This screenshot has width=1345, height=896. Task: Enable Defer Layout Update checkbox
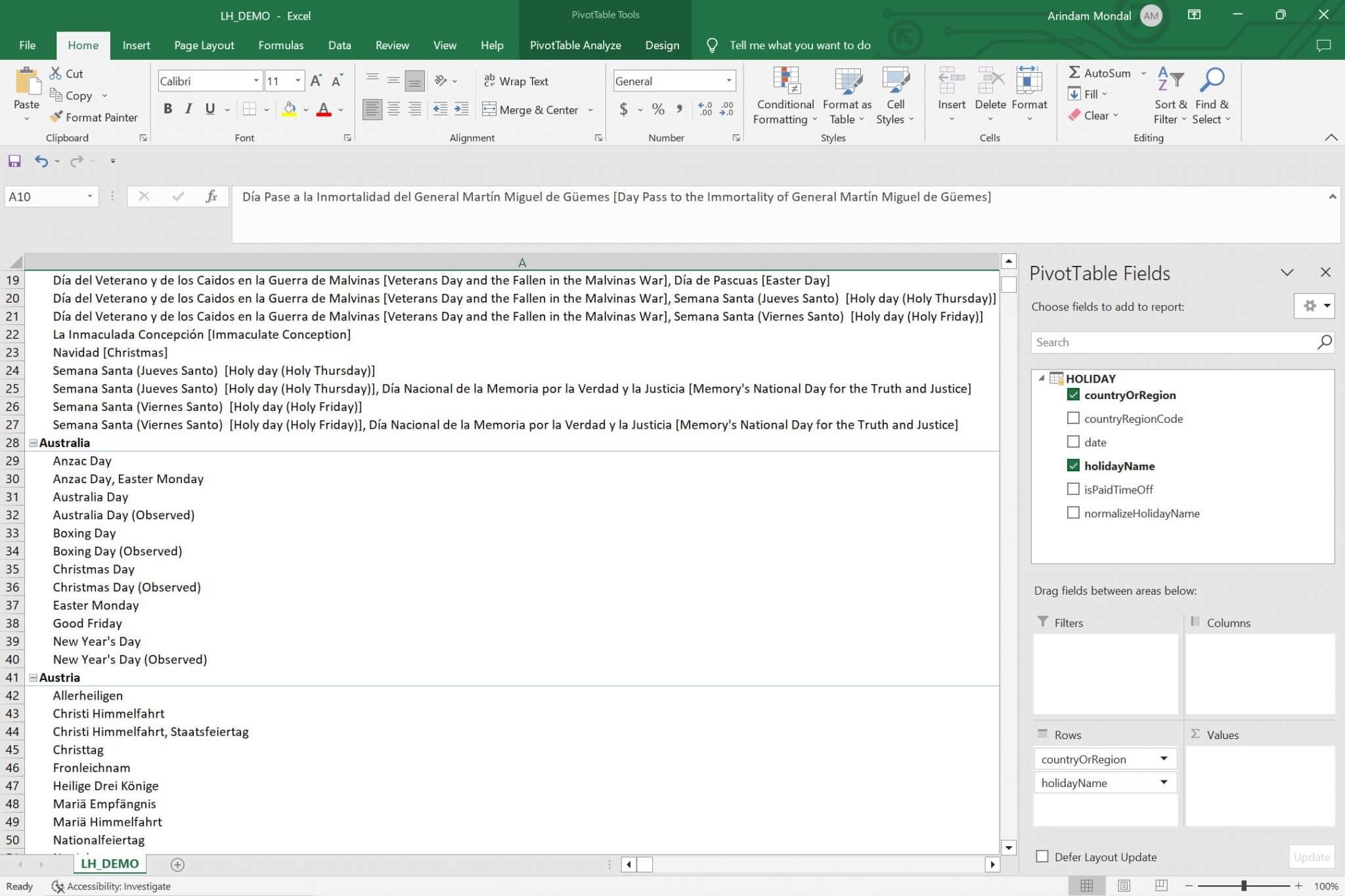tap(1042, 856)
